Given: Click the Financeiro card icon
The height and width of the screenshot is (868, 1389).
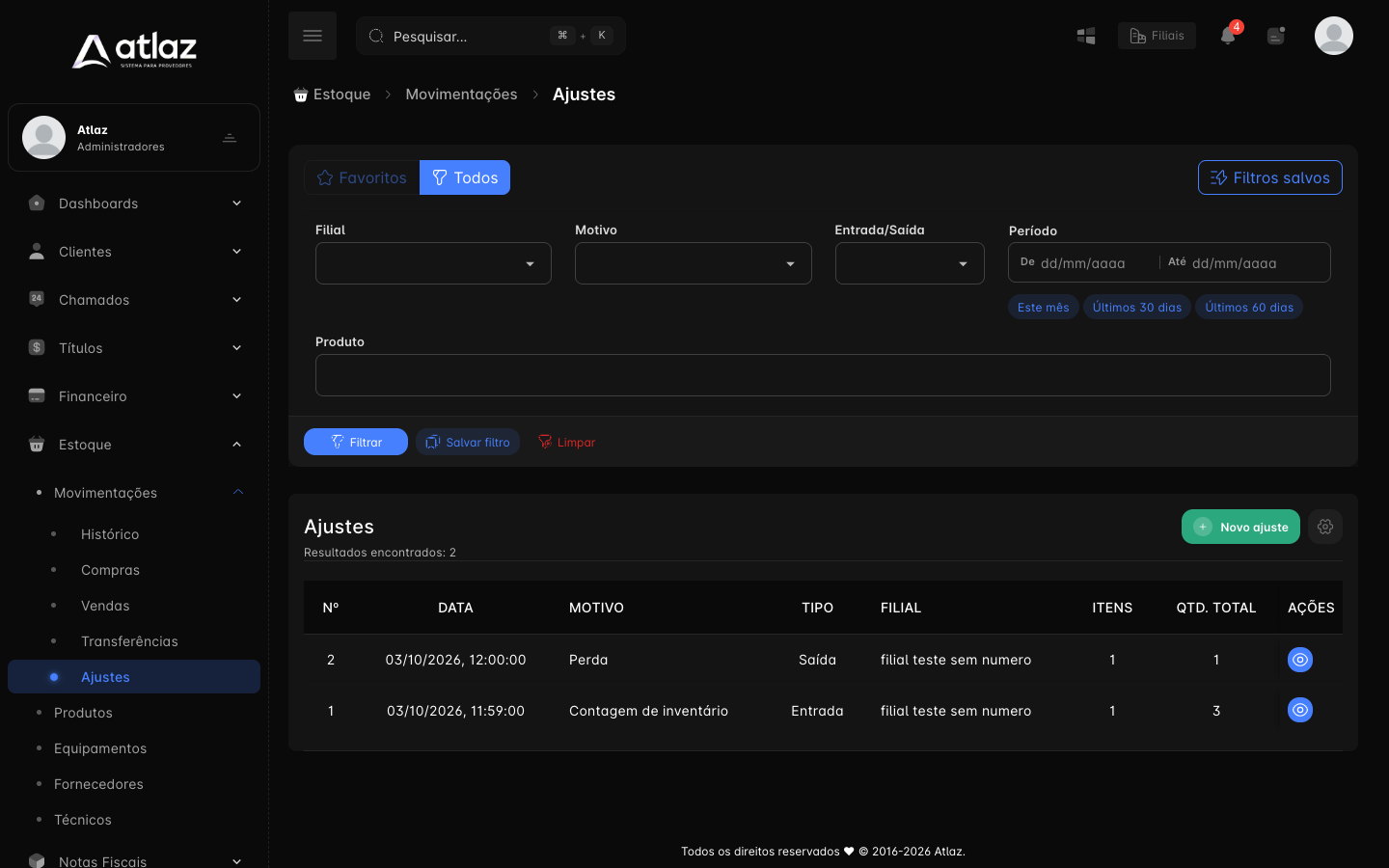Looking at the screenshot, I should 37,395.
